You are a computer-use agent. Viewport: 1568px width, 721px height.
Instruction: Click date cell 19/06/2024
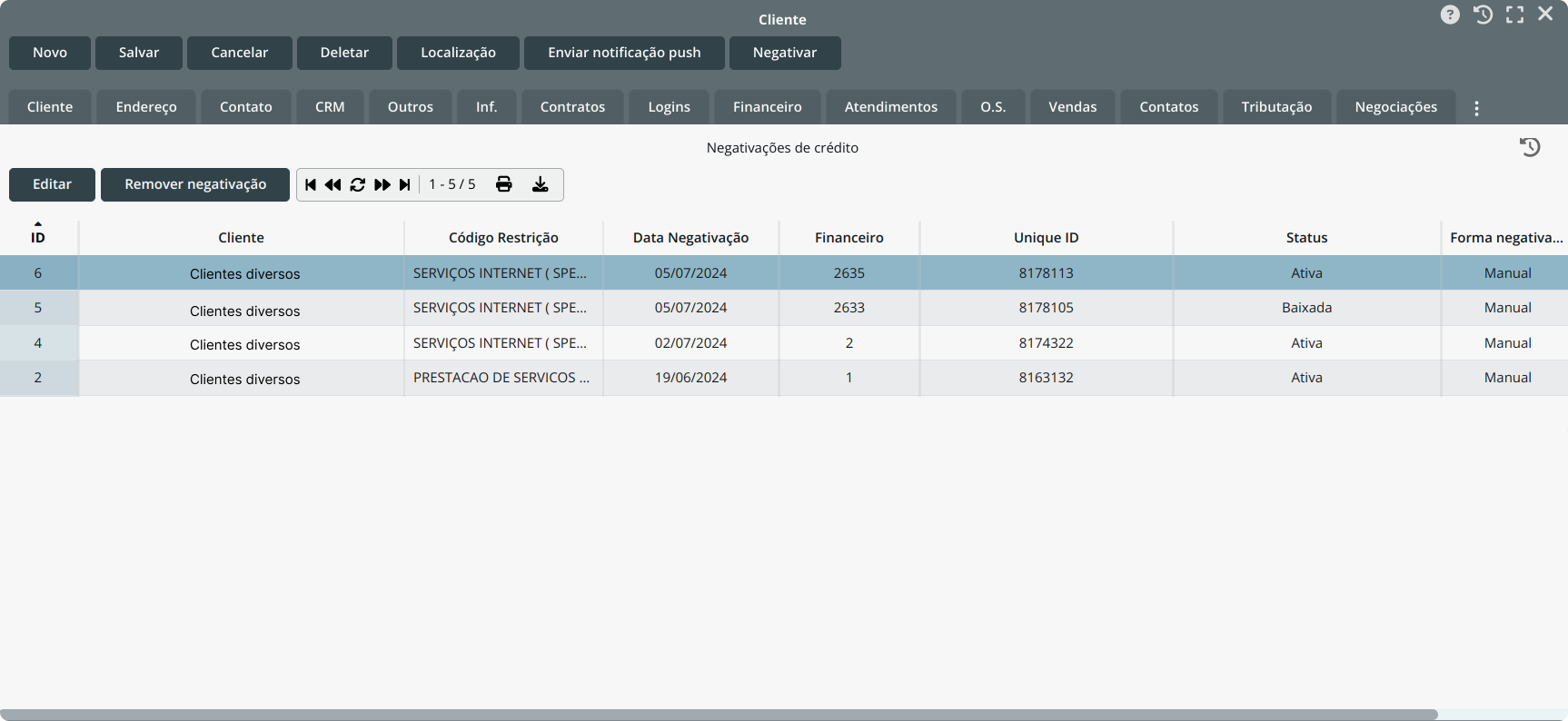click(x=690, y=378)
